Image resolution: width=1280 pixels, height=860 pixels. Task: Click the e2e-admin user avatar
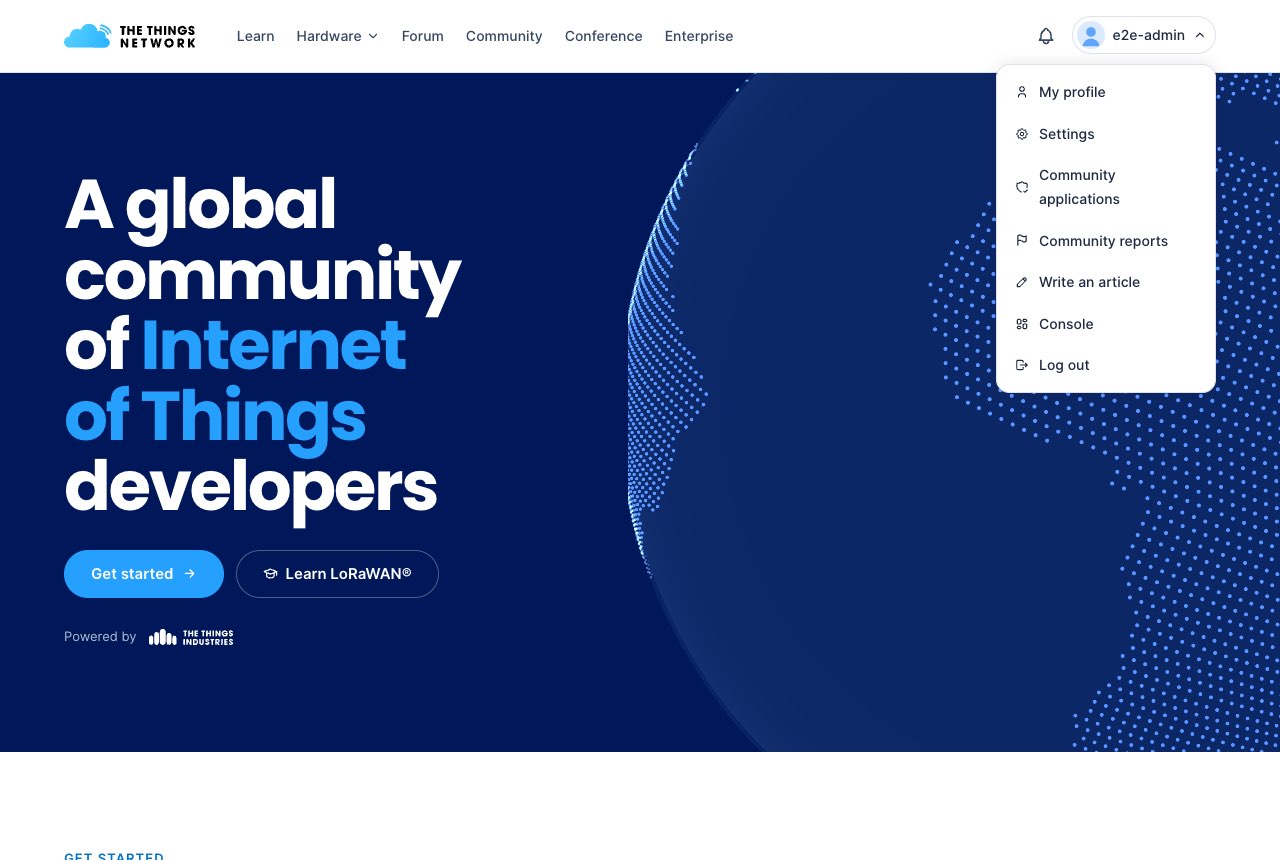point(1091,35)
